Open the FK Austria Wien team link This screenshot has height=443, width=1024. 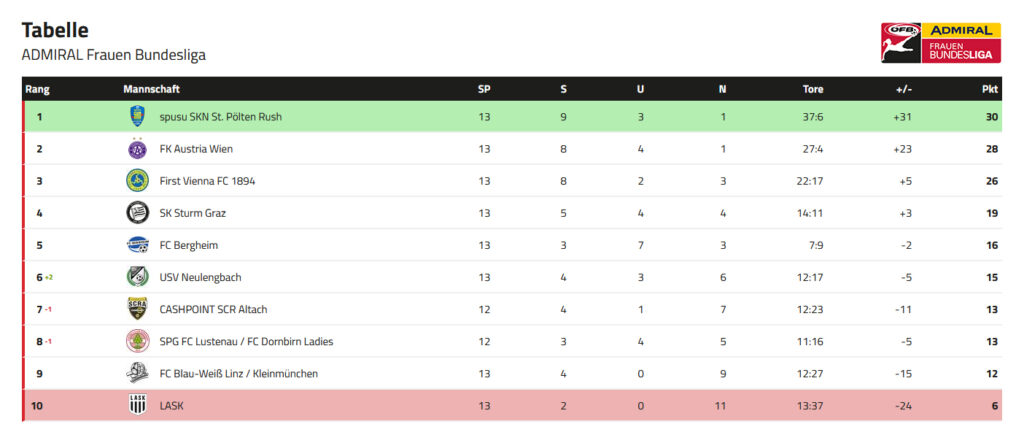click(x=196, y=149)
